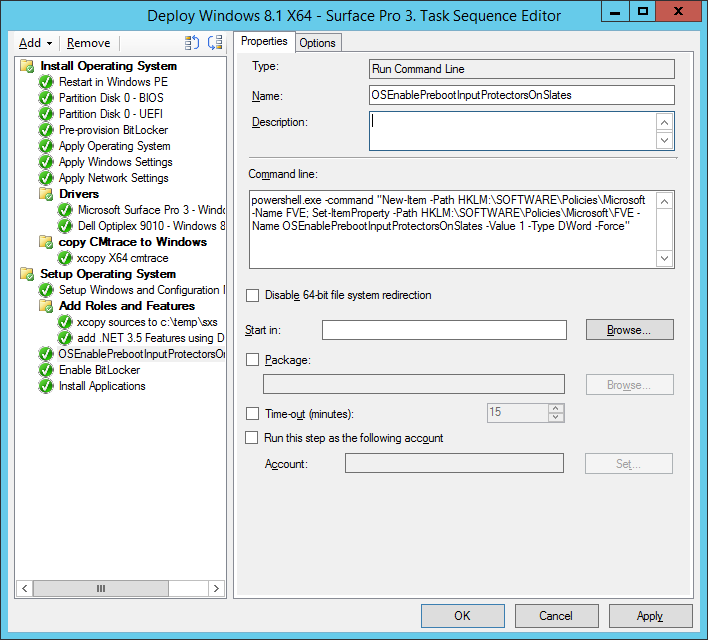Click green check icon beside Apply Operating System
The height and width of the screenshot is (640, 708).
point(46,146)
